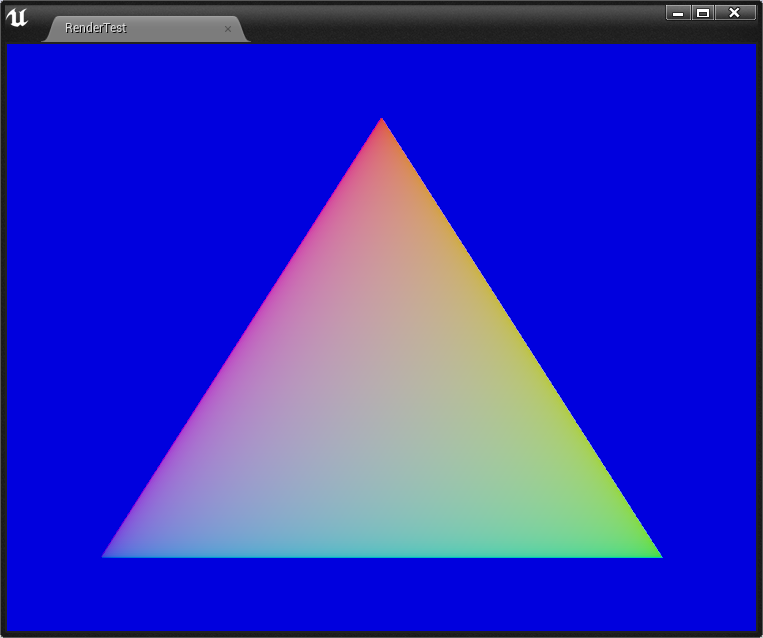Minimize the RenderTest window

(678, 13)
